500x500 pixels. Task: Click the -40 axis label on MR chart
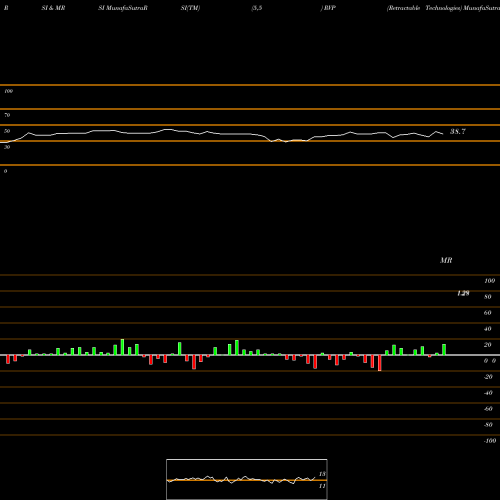(x=488, y=393)
